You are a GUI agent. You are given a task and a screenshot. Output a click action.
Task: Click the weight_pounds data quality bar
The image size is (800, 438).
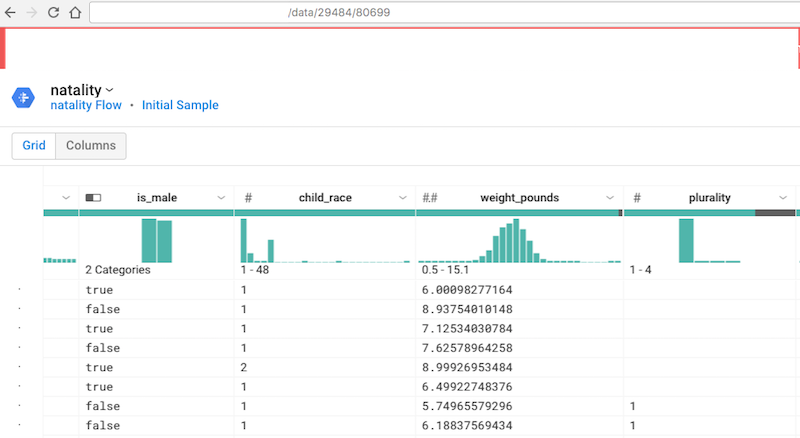click(x=517, y=213)
